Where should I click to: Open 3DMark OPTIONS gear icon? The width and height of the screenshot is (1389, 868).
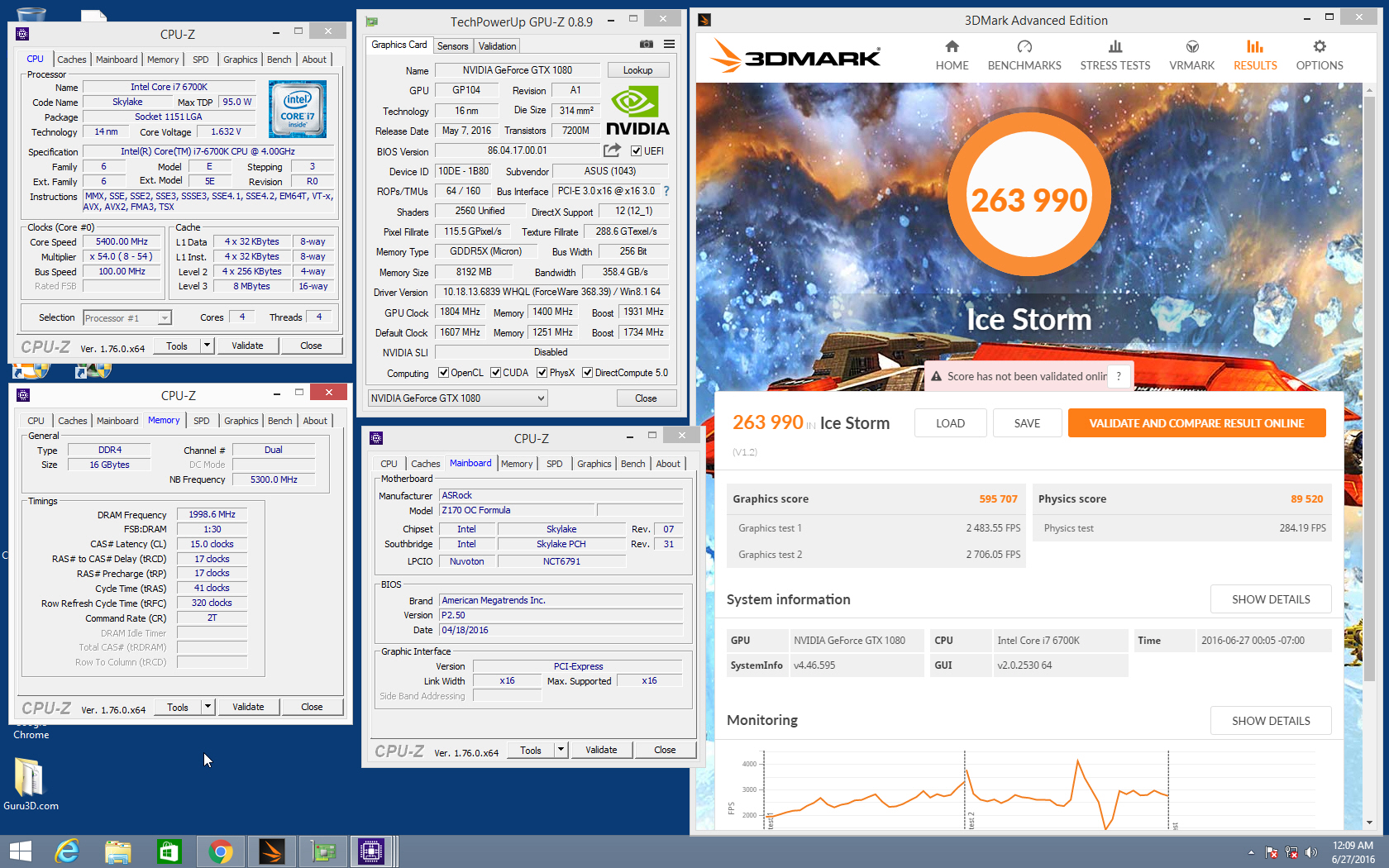point(1320,47)
